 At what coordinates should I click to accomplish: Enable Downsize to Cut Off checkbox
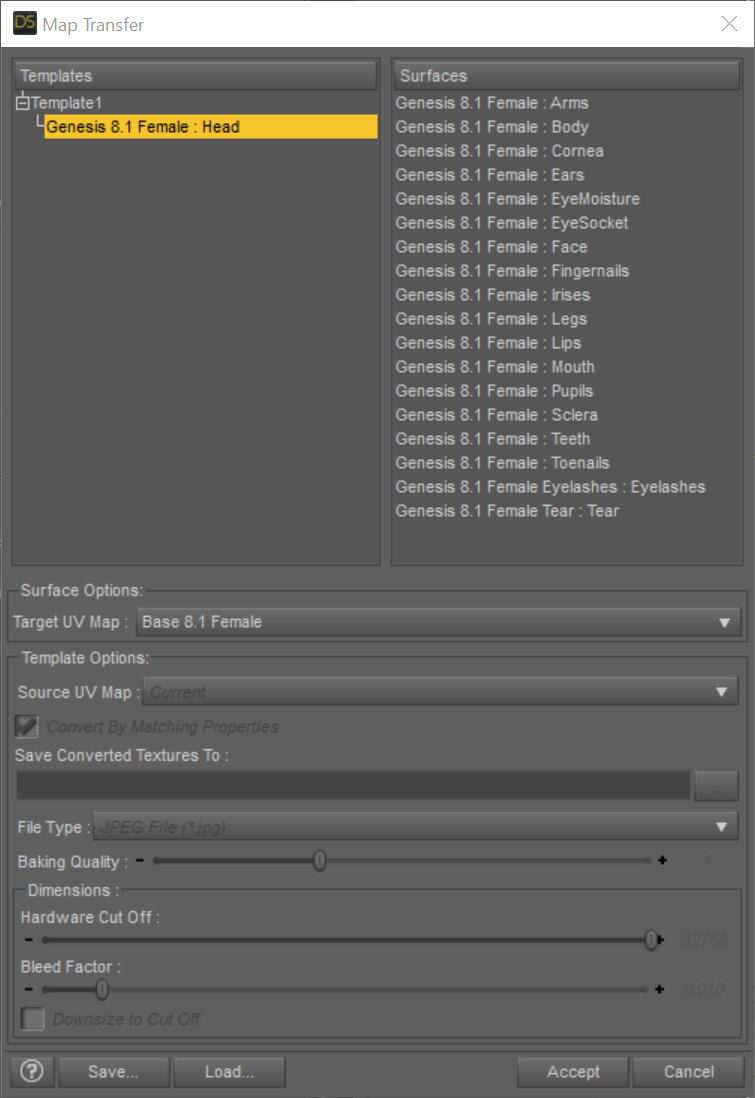(32, 1019)
